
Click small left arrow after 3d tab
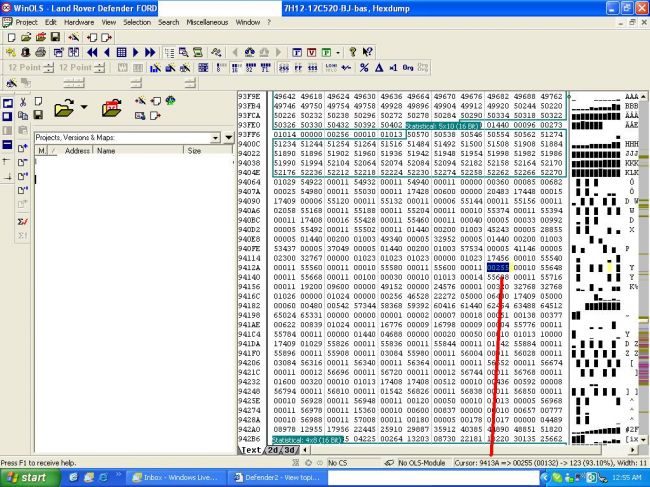click(305, 450)
